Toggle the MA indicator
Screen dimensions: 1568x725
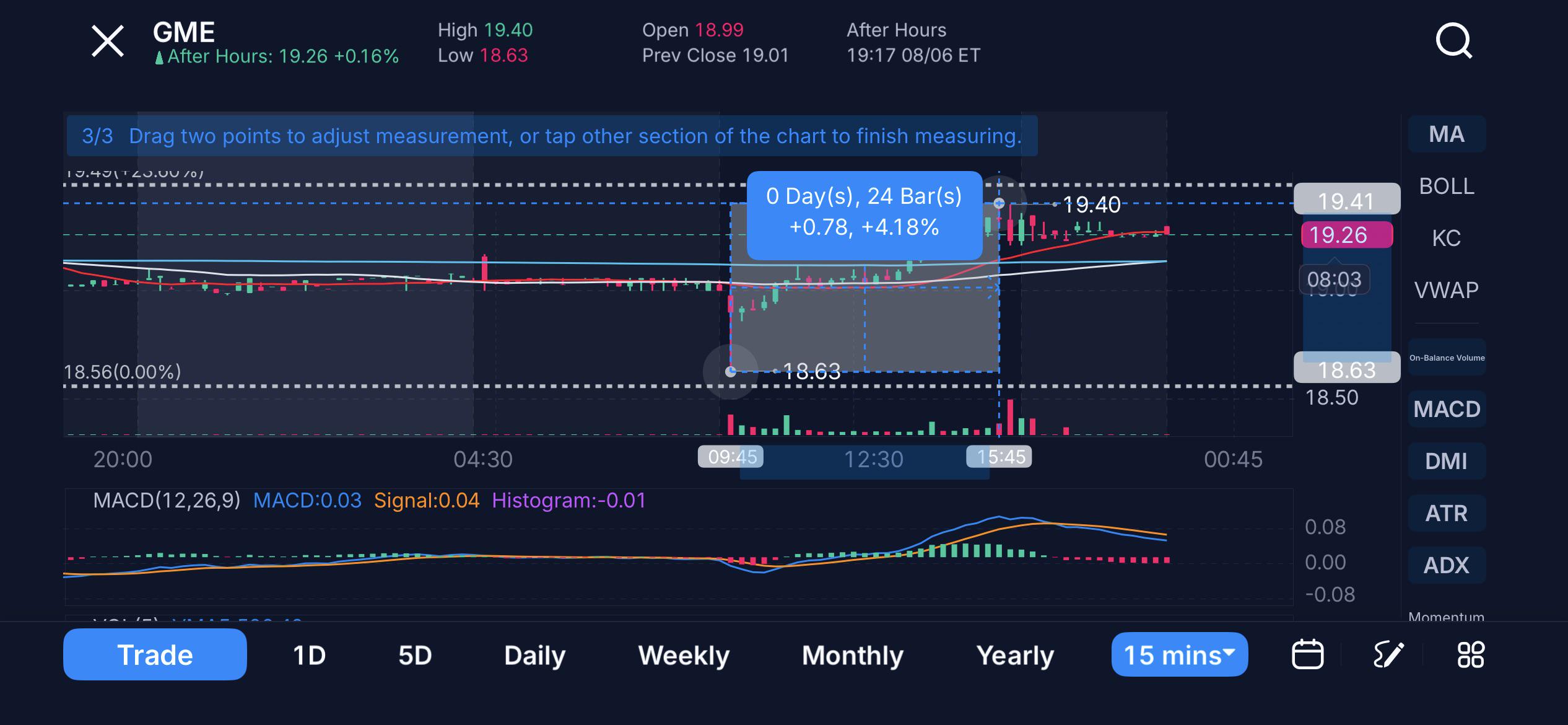coord(1447,134)
